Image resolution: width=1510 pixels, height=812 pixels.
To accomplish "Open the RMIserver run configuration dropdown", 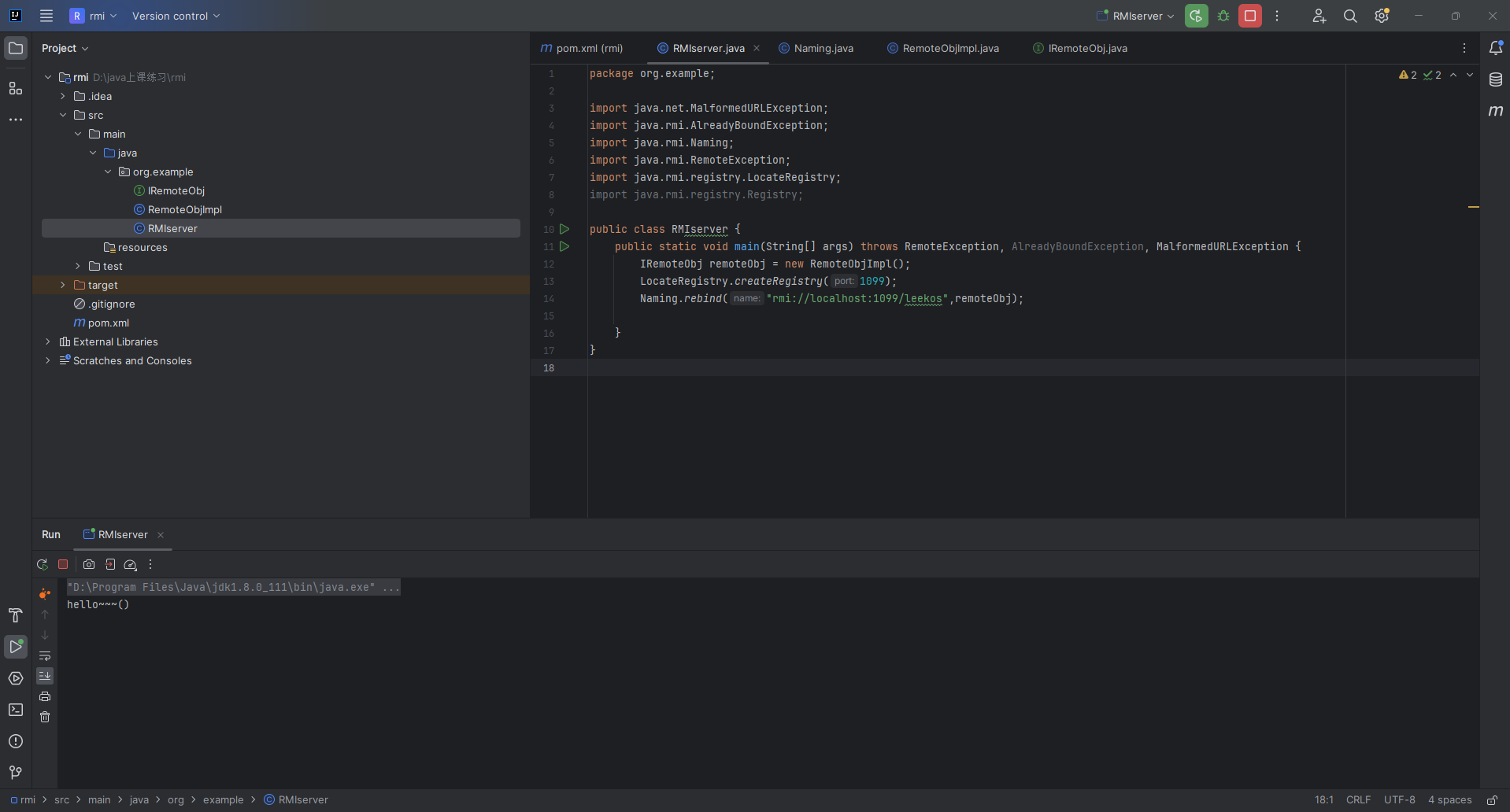I will 1135,16.
